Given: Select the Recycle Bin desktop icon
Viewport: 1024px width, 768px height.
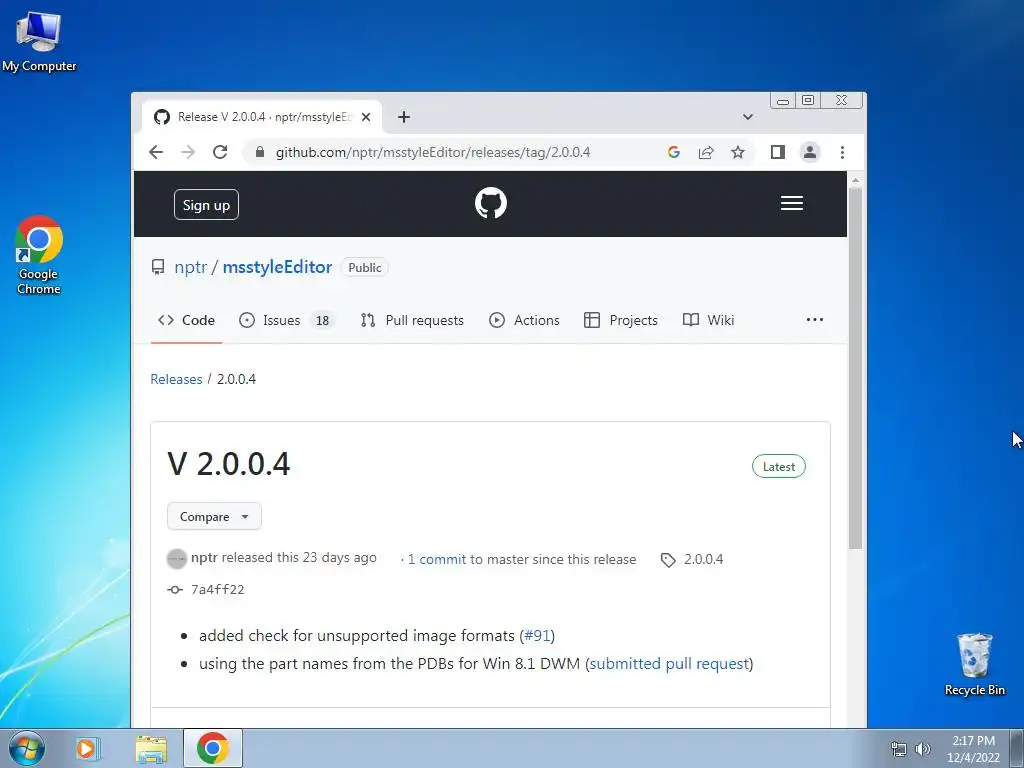Looking at the screenshot, I should [974, 664].
